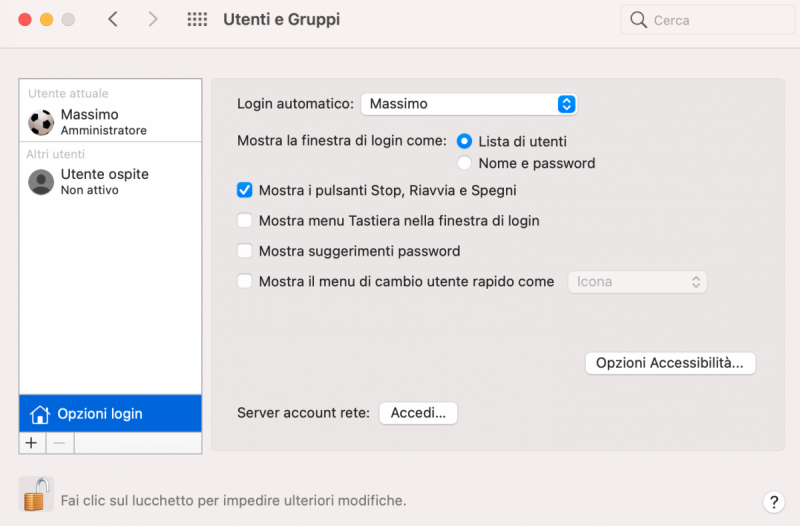This screenshot has height=526, width=800.
Task: Click the lock icon to prevent changes
Action: (36, 494)
